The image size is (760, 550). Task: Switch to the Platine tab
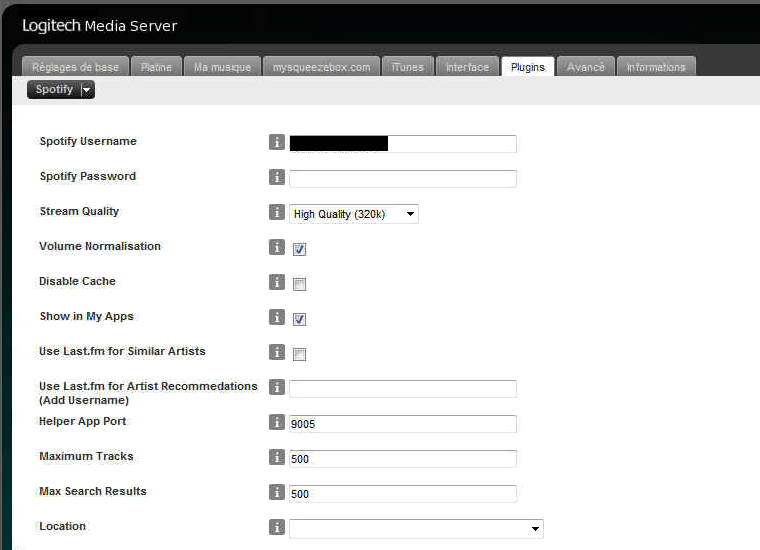click(156, 67)
